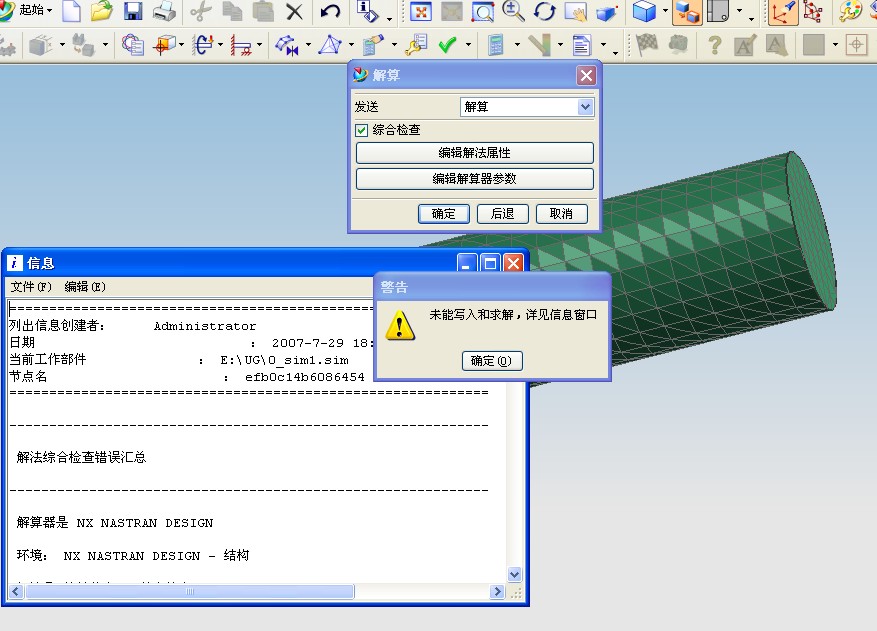Toggle the highlighted assembly cubes icon
Image resolution: width=877 pixels, height=631 pixels.
tap(687, 12)
